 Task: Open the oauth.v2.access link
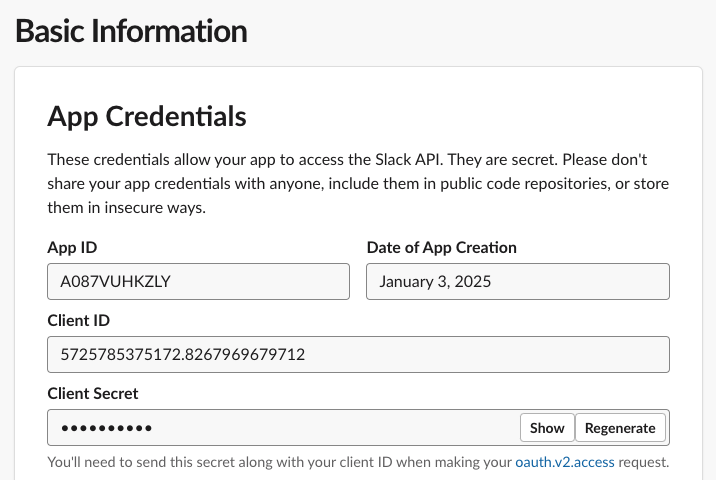(x=564, y=462)
